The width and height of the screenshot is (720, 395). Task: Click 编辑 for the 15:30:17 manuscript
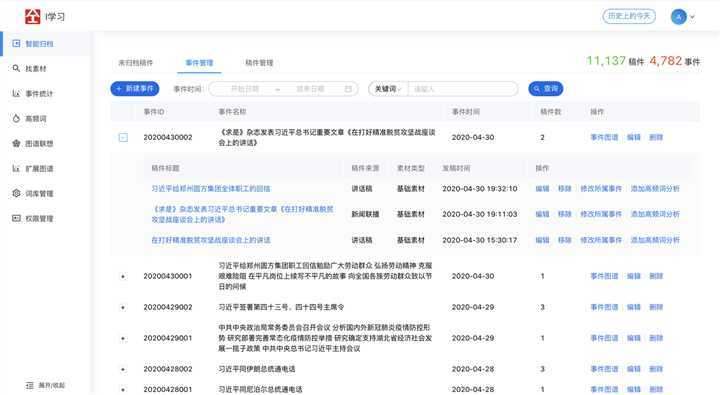(x=542, y=240)
